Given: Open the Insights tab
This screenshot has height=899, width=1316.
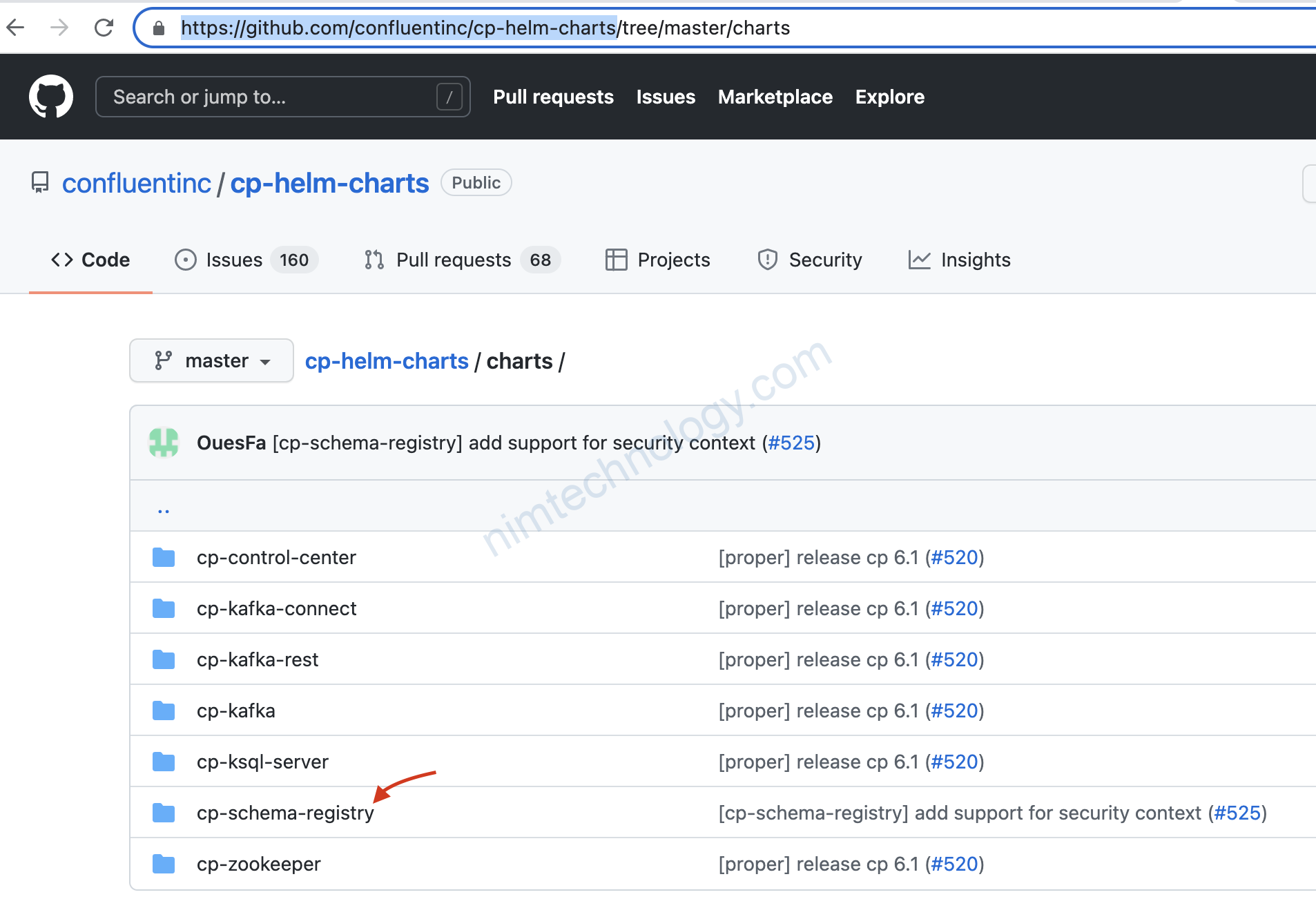Looking at the screenshot, I should (x=960, y=260).
